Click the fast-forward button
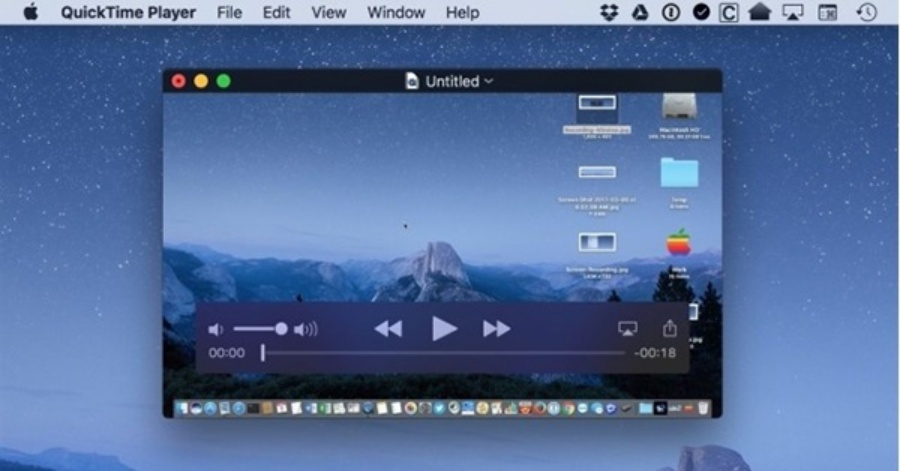 click(x=496, y=329)
